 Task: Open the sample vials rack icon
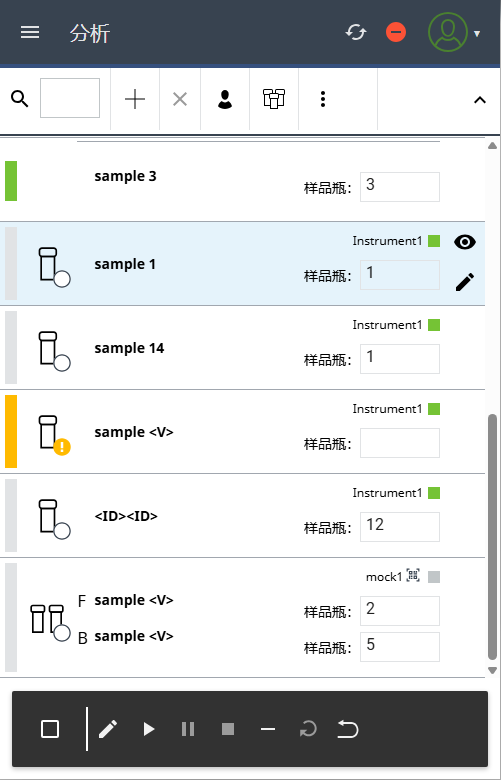tap(274, 99)
